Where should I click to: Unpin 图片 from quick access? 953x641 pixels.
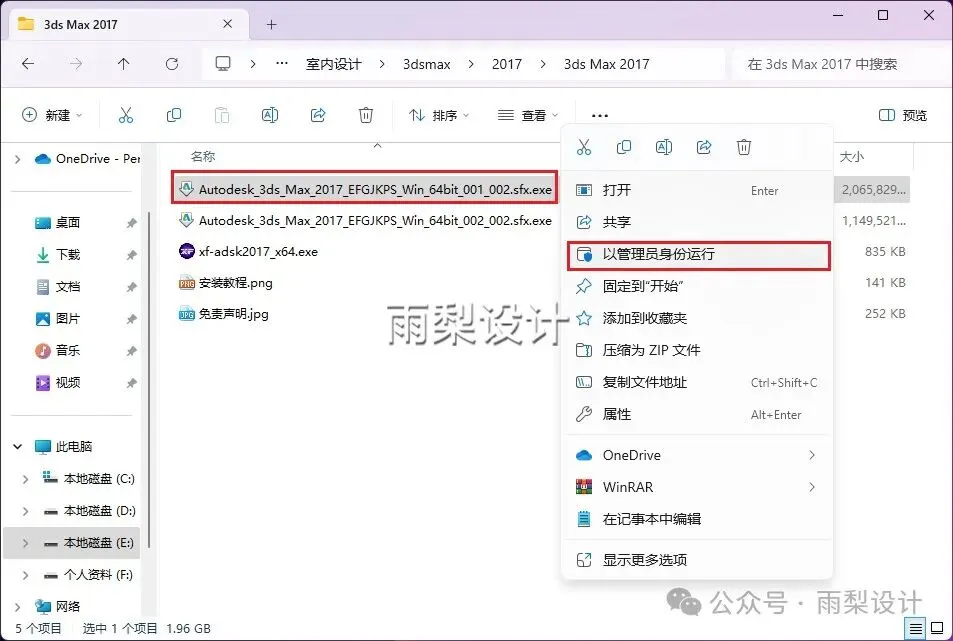[131, 319]
